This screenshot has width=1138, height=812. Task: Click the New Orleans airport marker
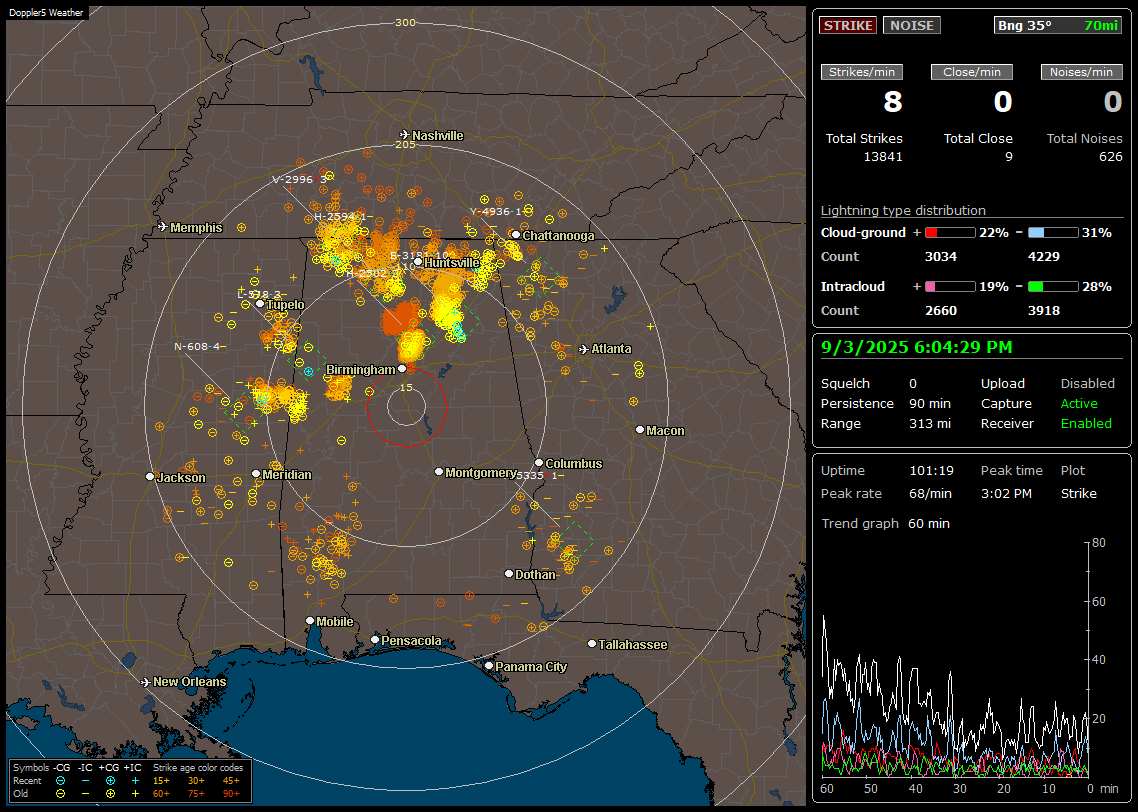click(145, 682)
